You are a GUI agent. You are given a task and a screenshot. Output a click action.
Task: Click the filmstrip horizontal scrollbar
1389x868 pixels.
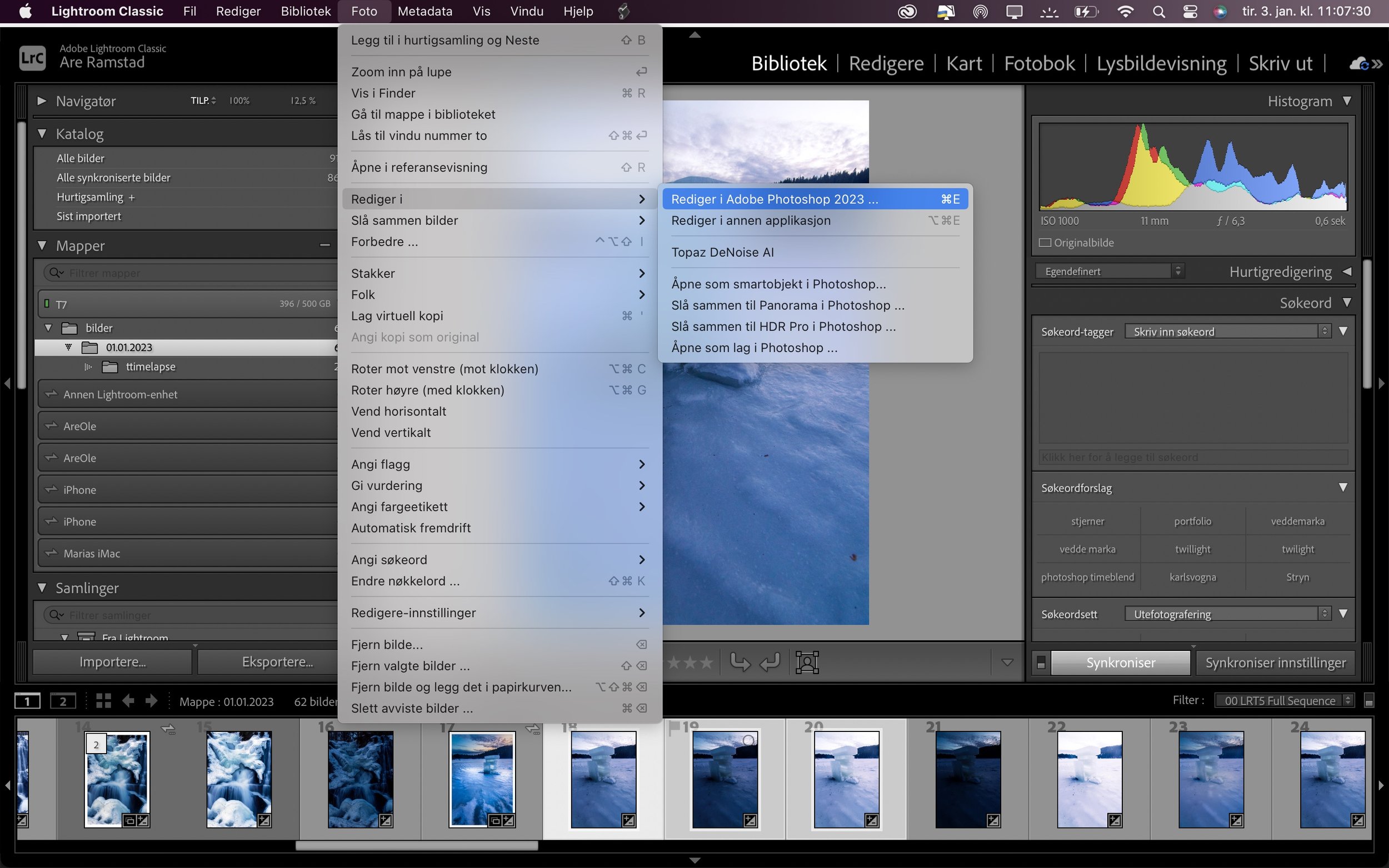tap(417, 845)
